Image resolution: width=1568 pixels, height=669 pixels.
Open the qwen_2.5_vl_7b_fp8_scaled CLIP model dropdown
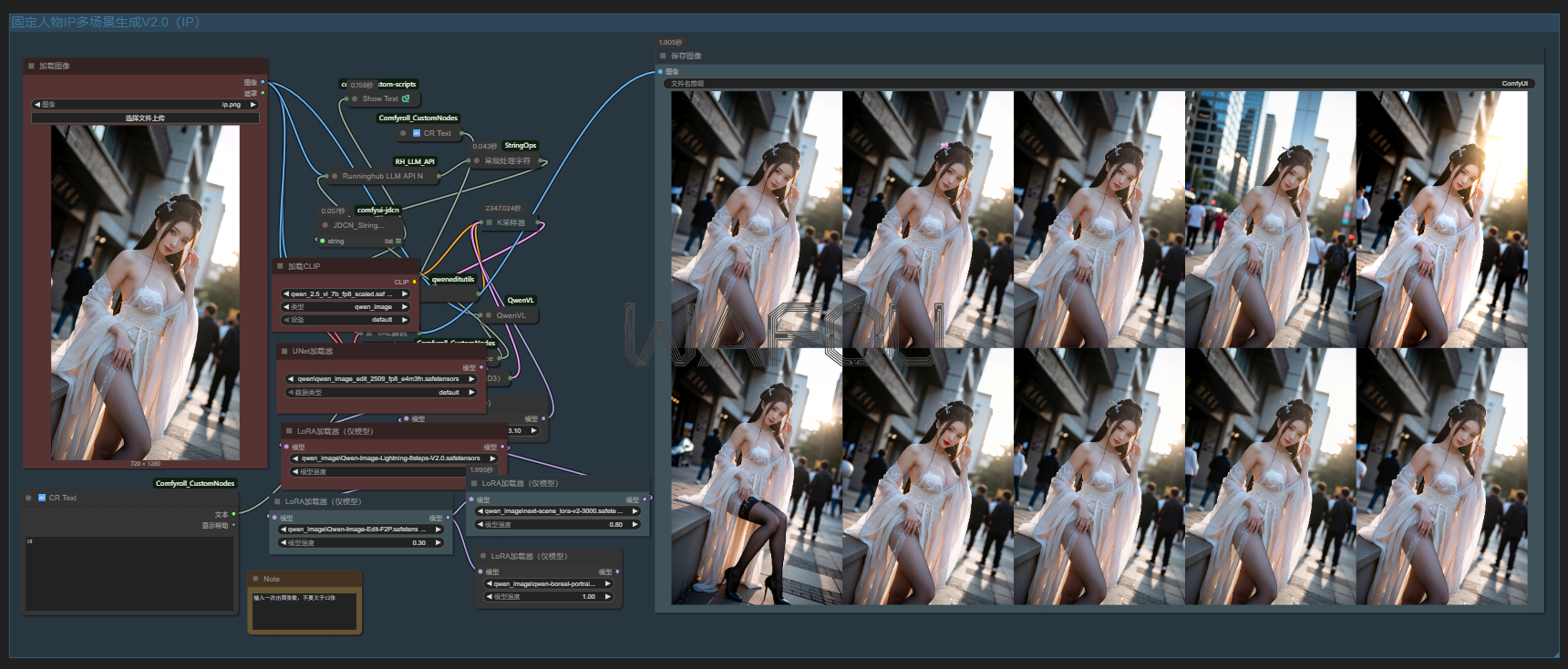pyautogui.click(x=345, y=294)
